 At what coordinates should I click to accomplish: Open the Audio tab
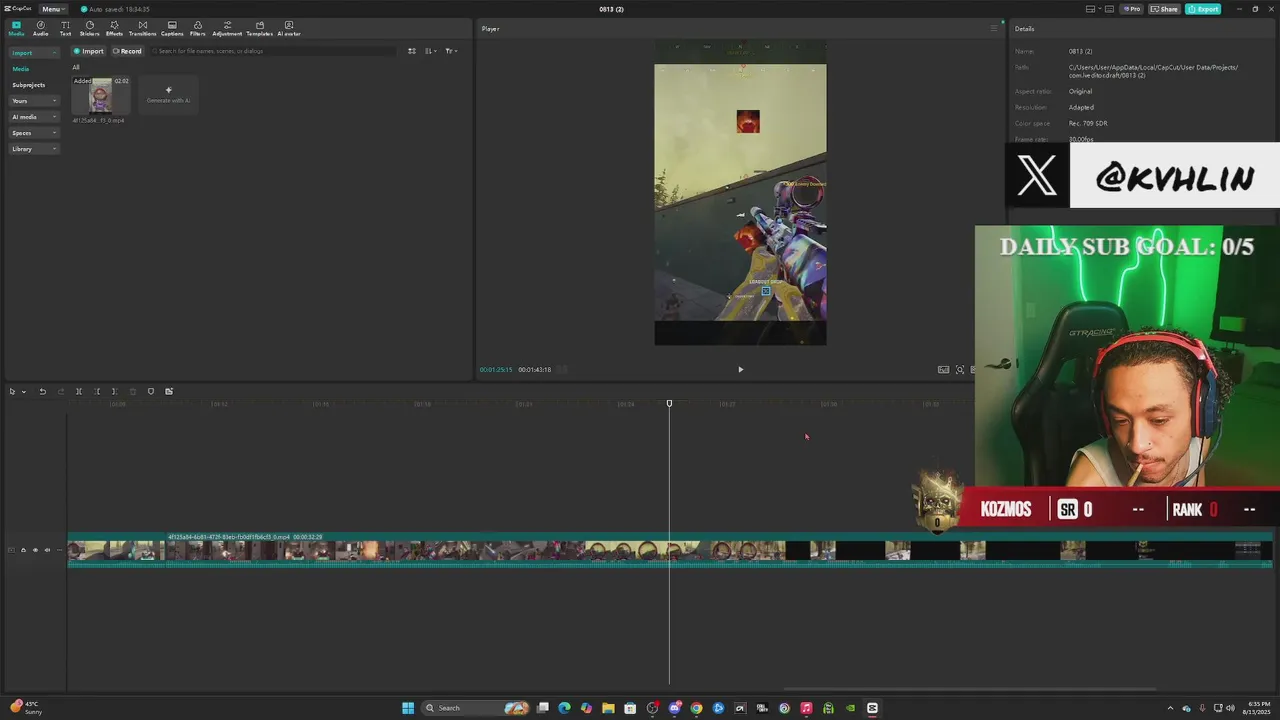point(40,28)
